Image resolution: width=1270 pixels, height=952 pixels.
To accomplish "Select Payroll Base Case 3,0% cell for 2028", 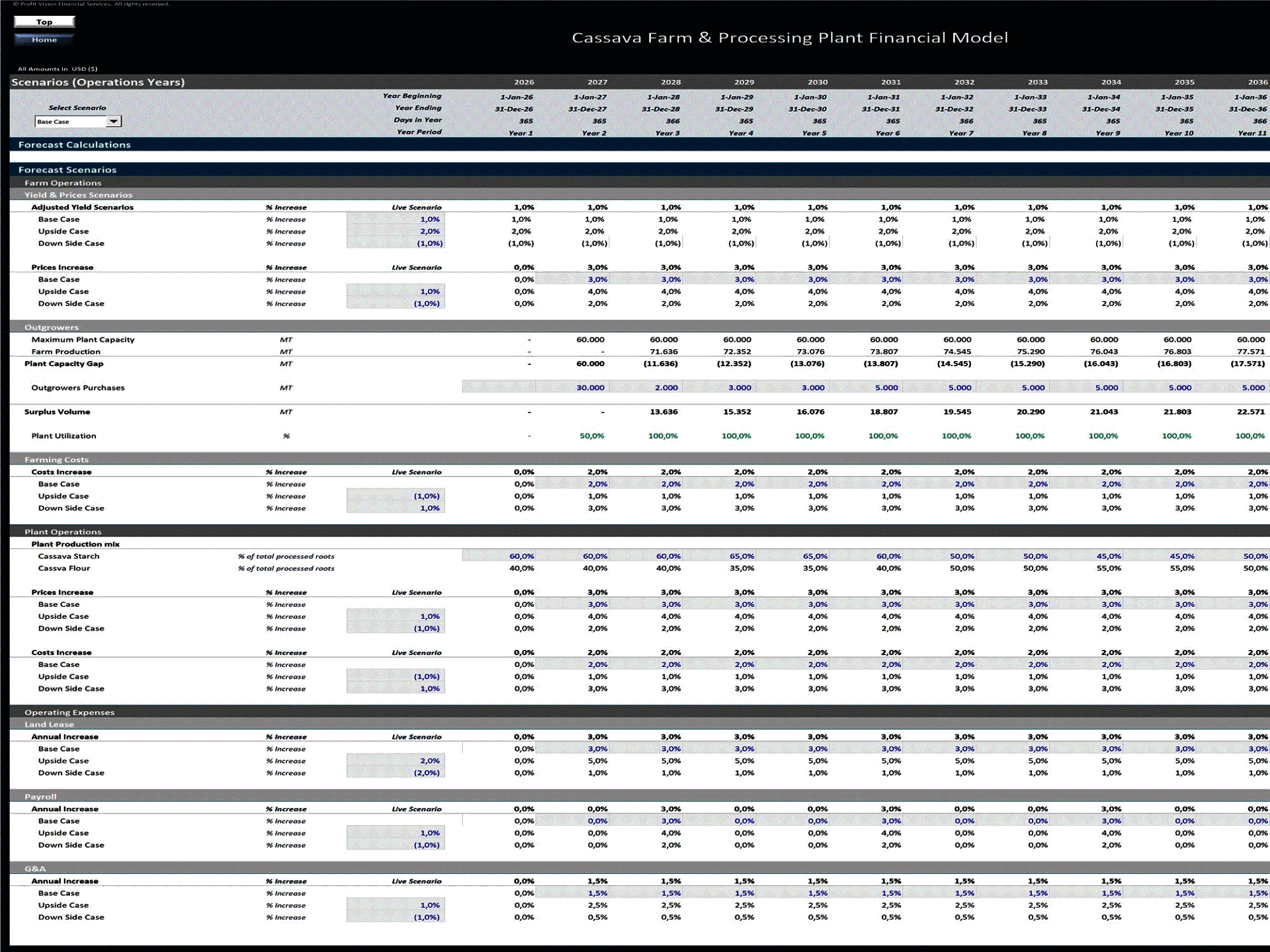I will click(646, 821).
